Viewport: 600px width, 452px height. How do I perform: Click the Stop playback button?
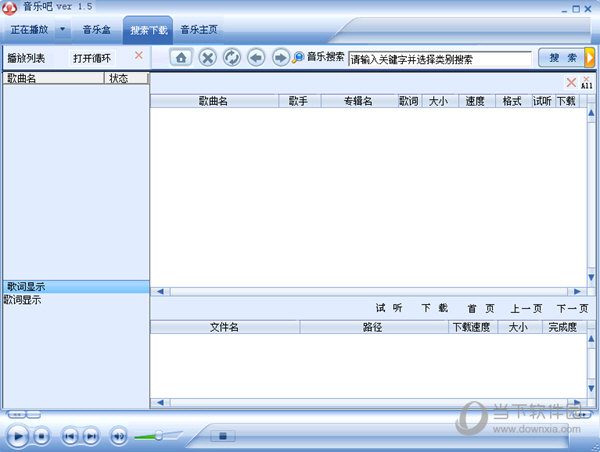click(41, 436)
